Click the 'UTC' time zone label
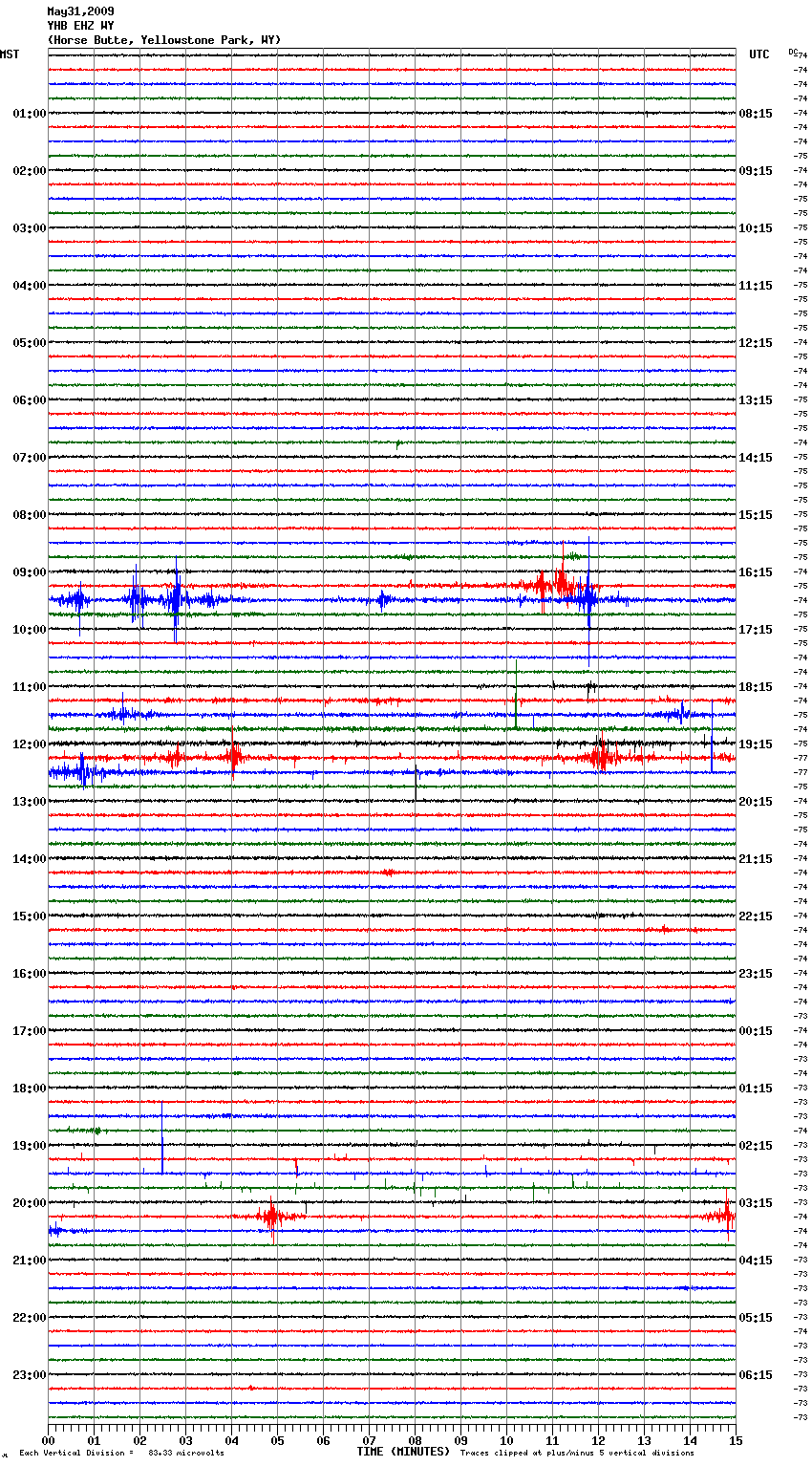812x1466 pixels. [x=759, y=54]
